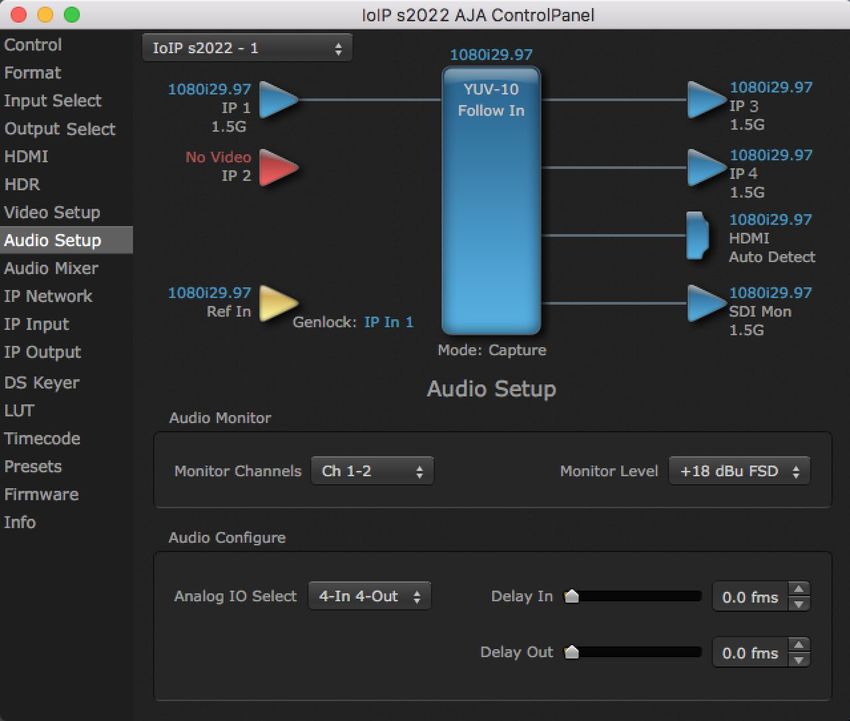Close the AJA ControlPanel window

click(x=19, y=15)
